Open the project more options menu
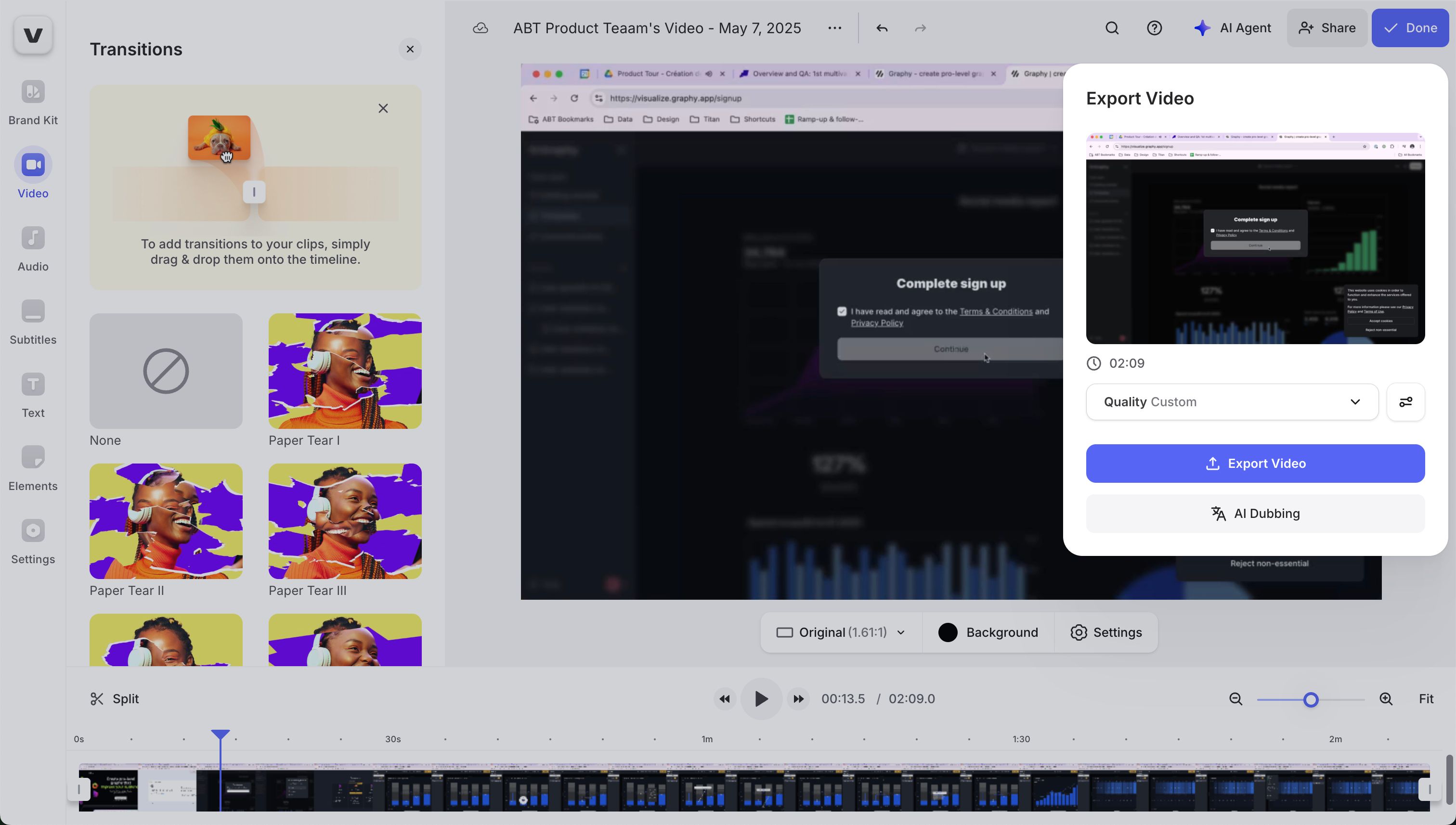This screenshot has width=1456, height=825. 835,28
